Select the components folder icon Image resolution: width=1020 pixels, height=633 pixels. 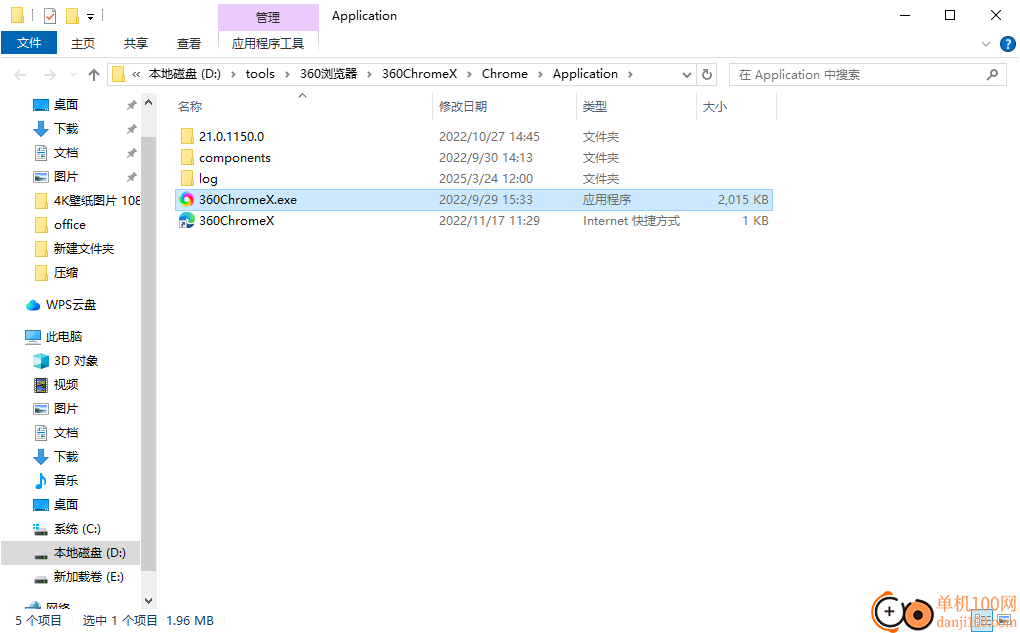187,157
